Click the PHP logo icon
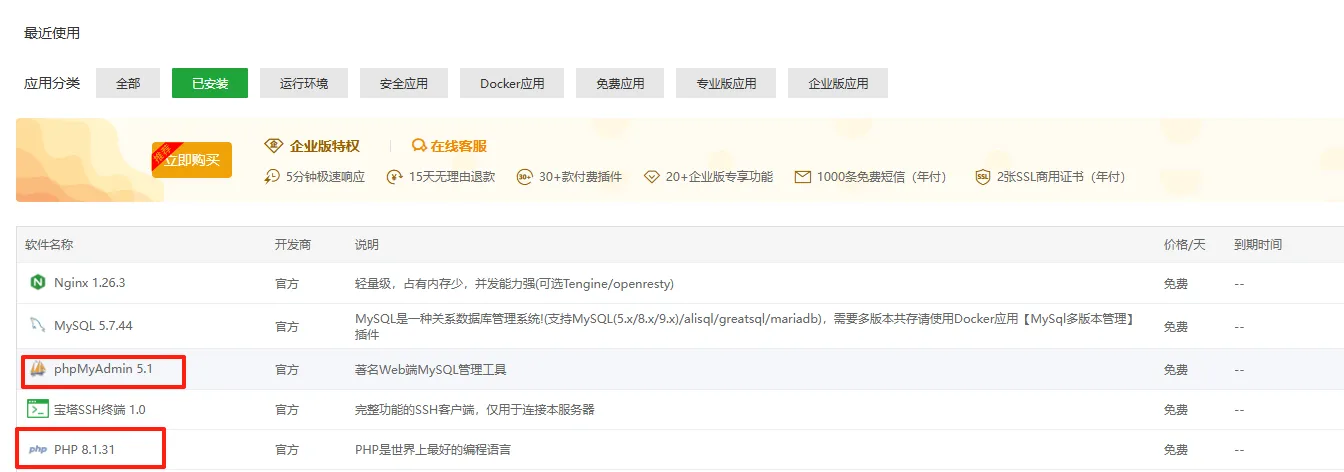Viewport: 1344px width, 472px height. (x=38, y=450)
